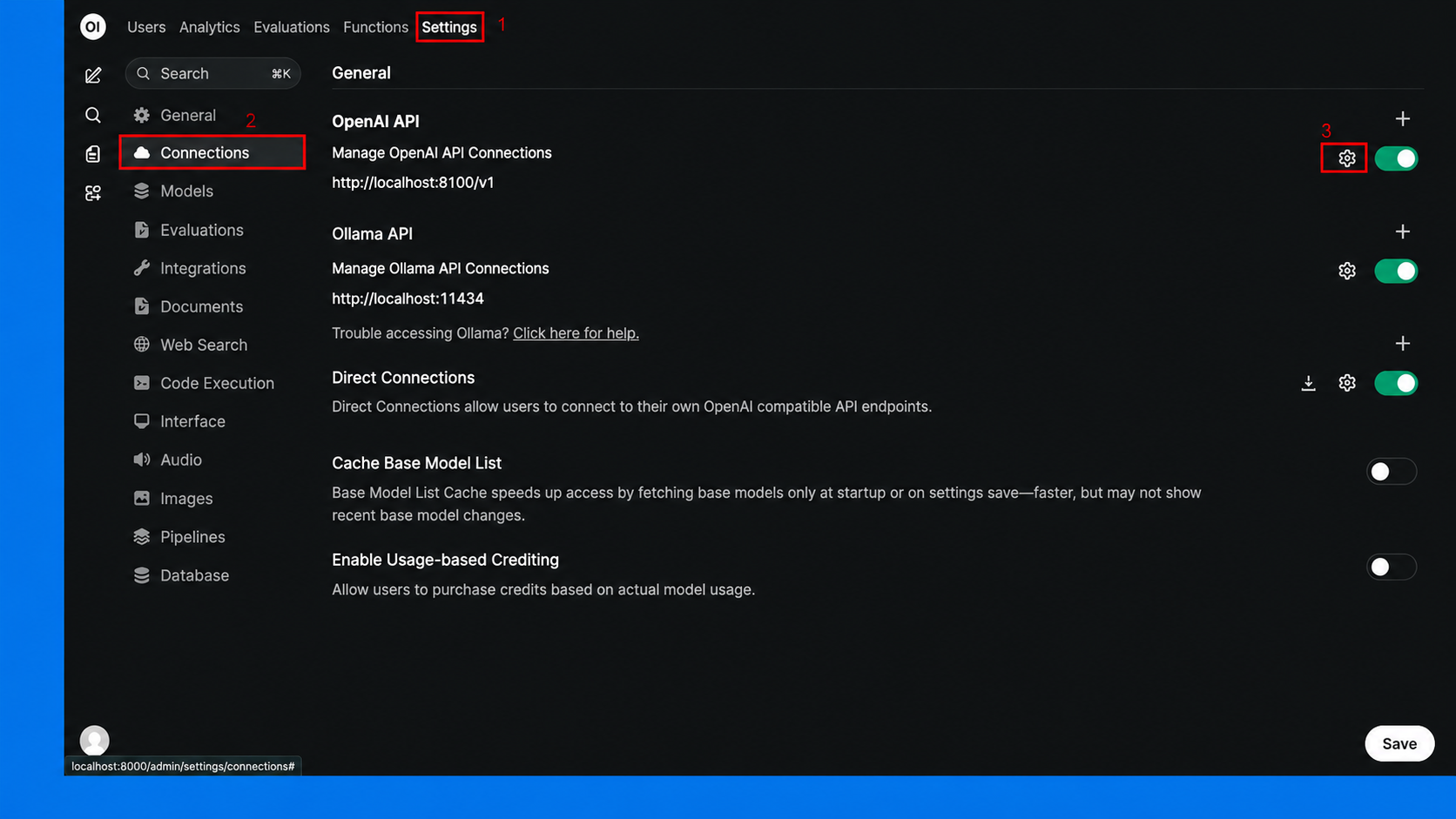
Task: Click the user avatar at bottom left
Action: click(95, 740)
